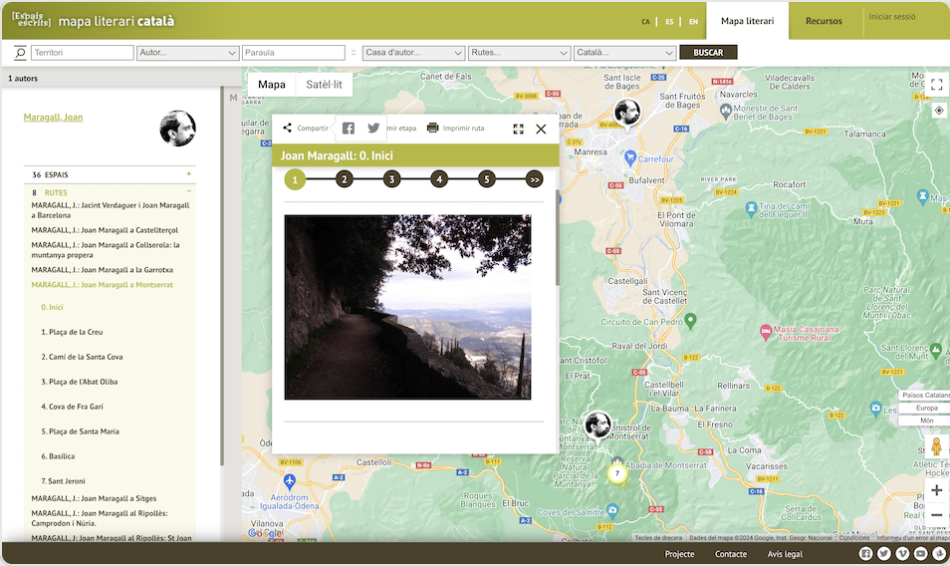
Task: Zoom out on the map
Action: tap(937, 514)
